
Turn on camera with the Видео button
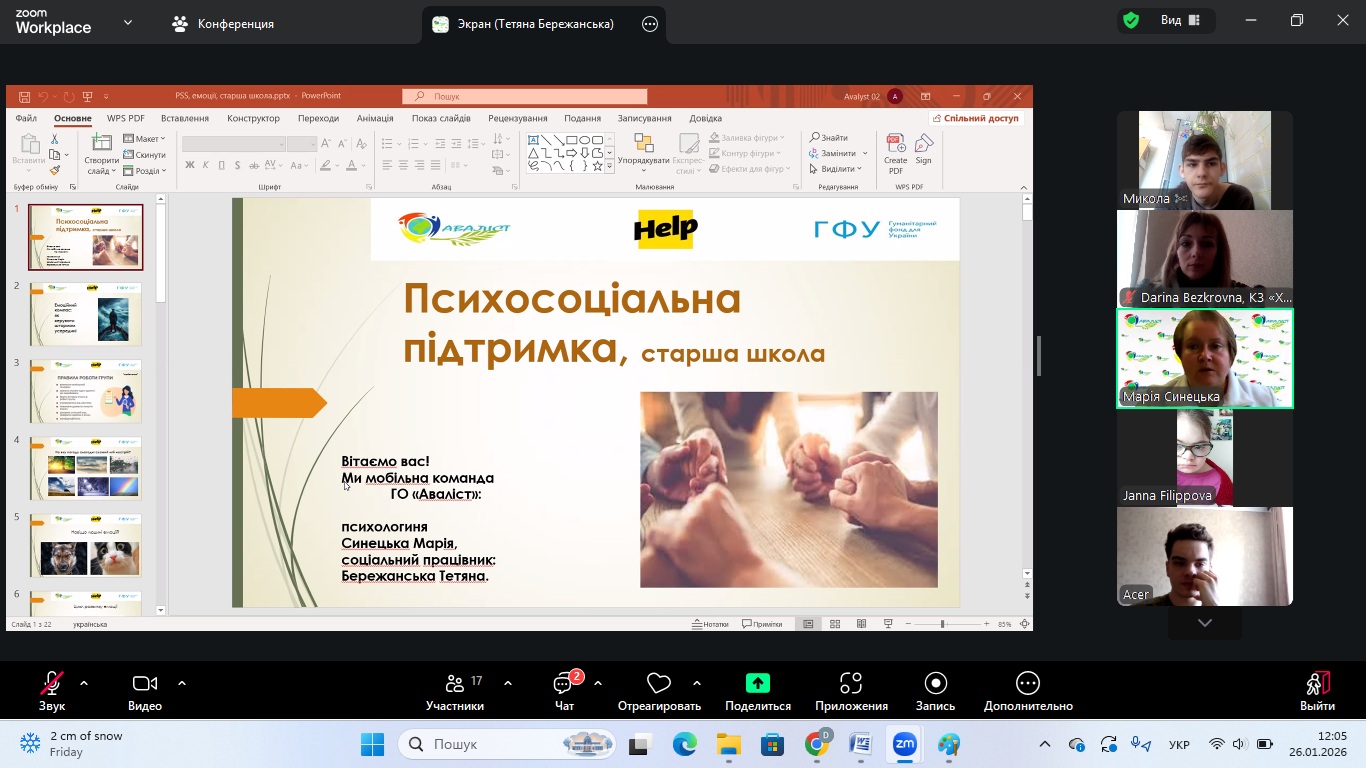[145, 684]
